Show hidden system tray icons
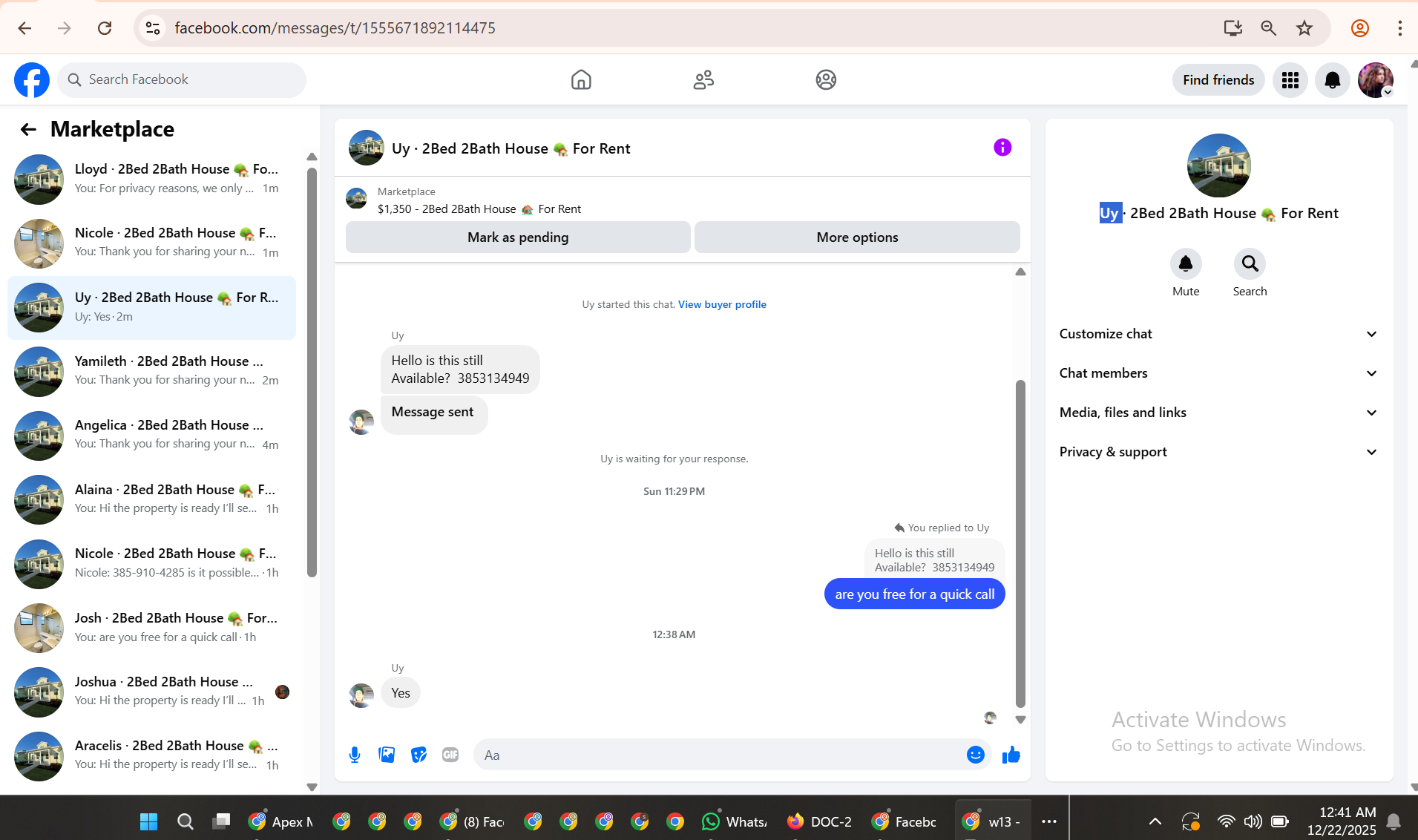 pyautogui.click(x=1155, y=821)
